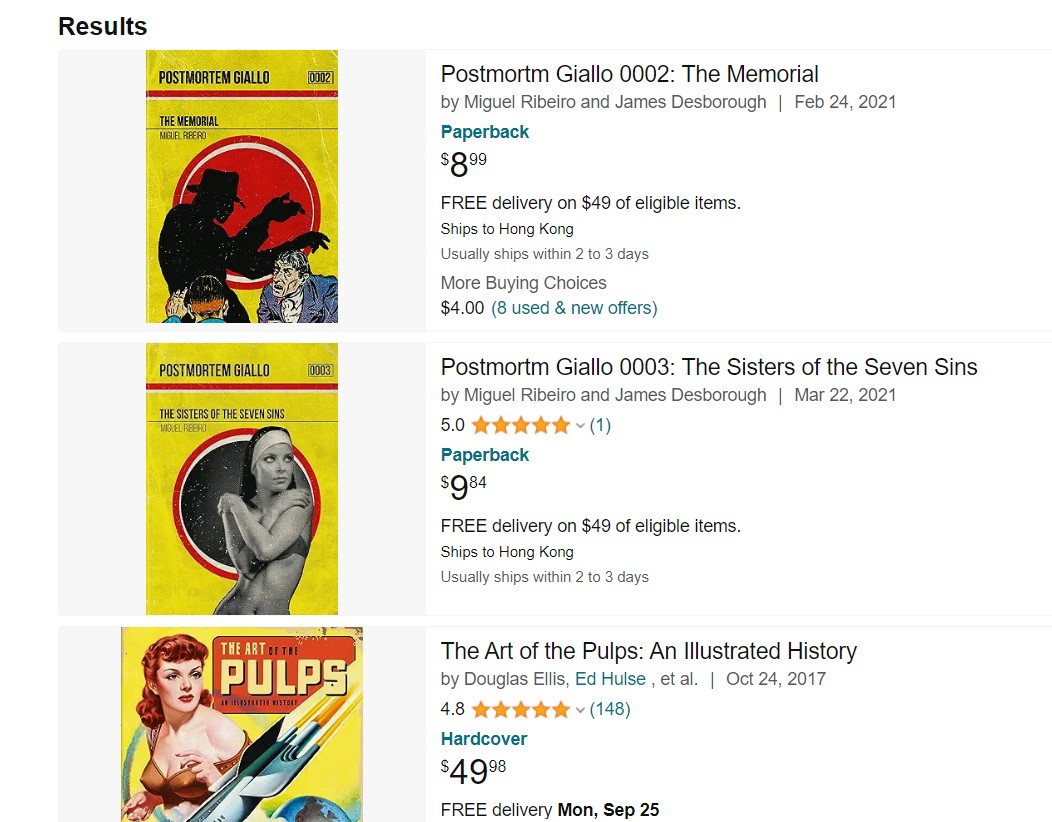
Task: Click the 4.8 star rating icons
Action: (x=521, y=709)
